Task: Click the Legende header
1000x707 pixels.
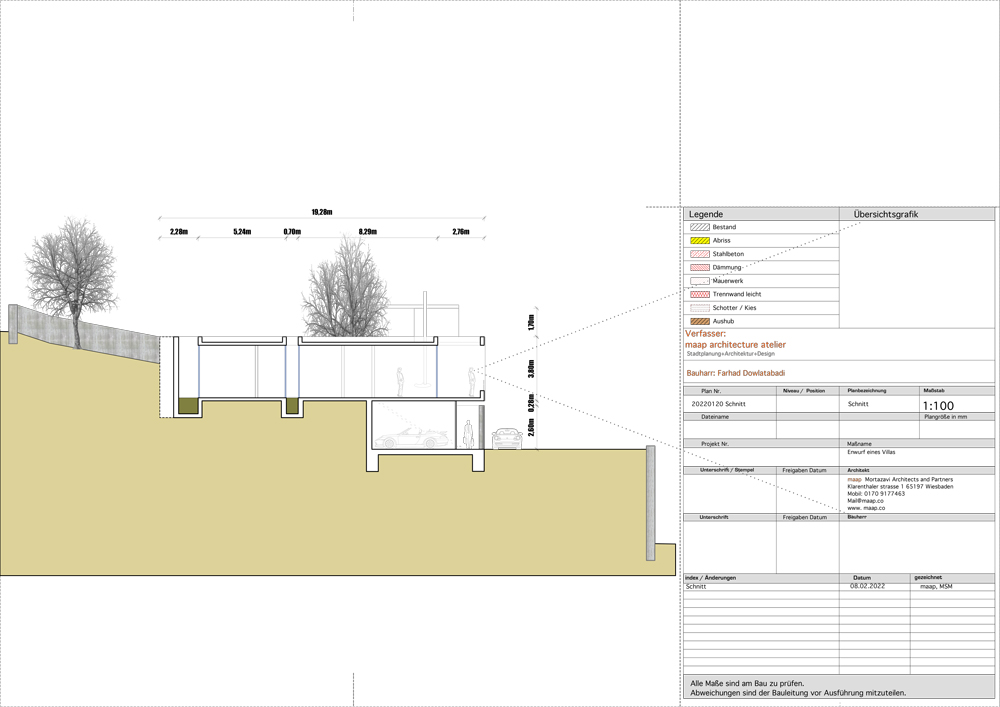Action: click(706, 215)
